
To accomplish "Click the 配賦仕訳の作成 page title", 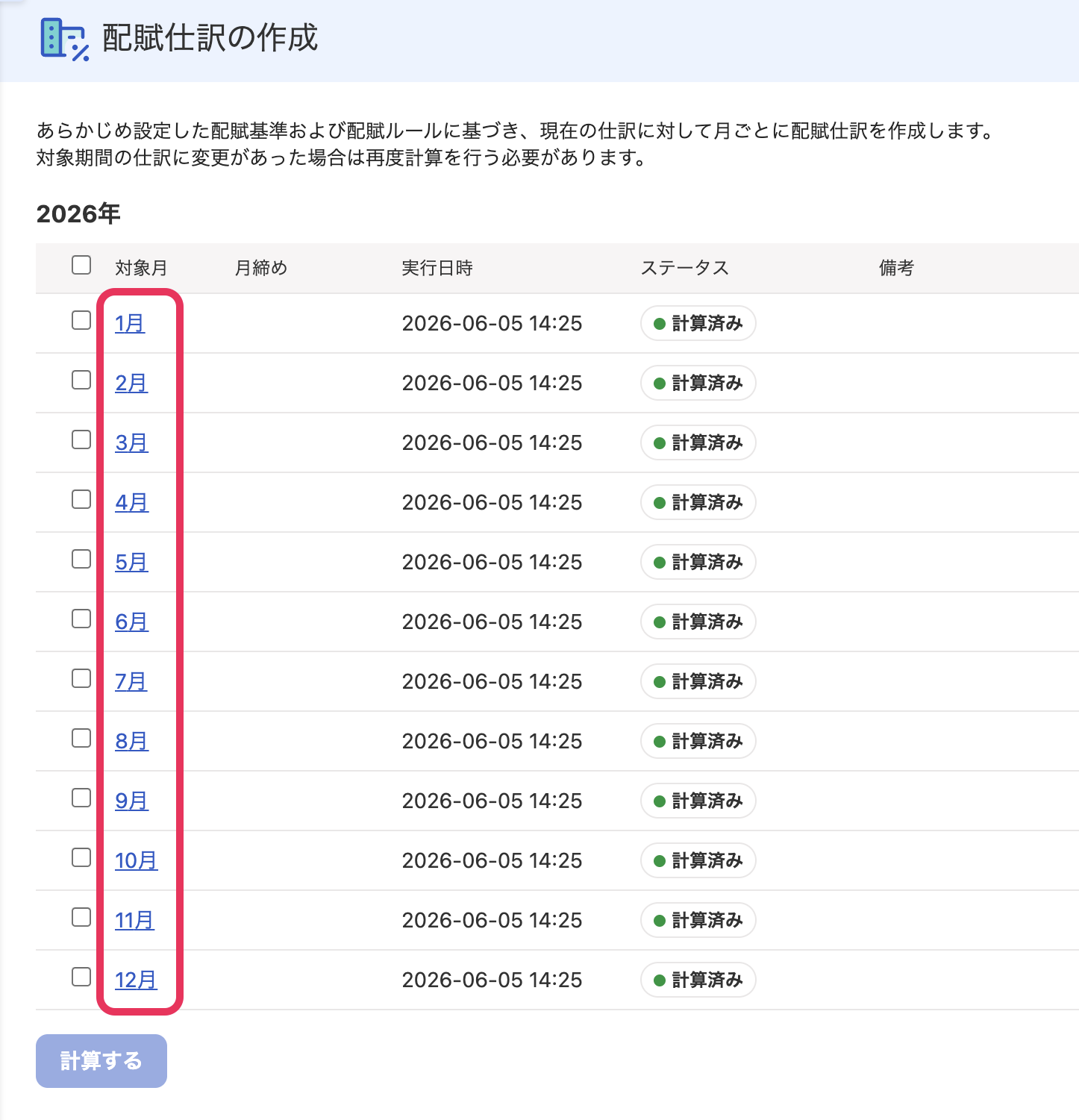I will point(210,38).
